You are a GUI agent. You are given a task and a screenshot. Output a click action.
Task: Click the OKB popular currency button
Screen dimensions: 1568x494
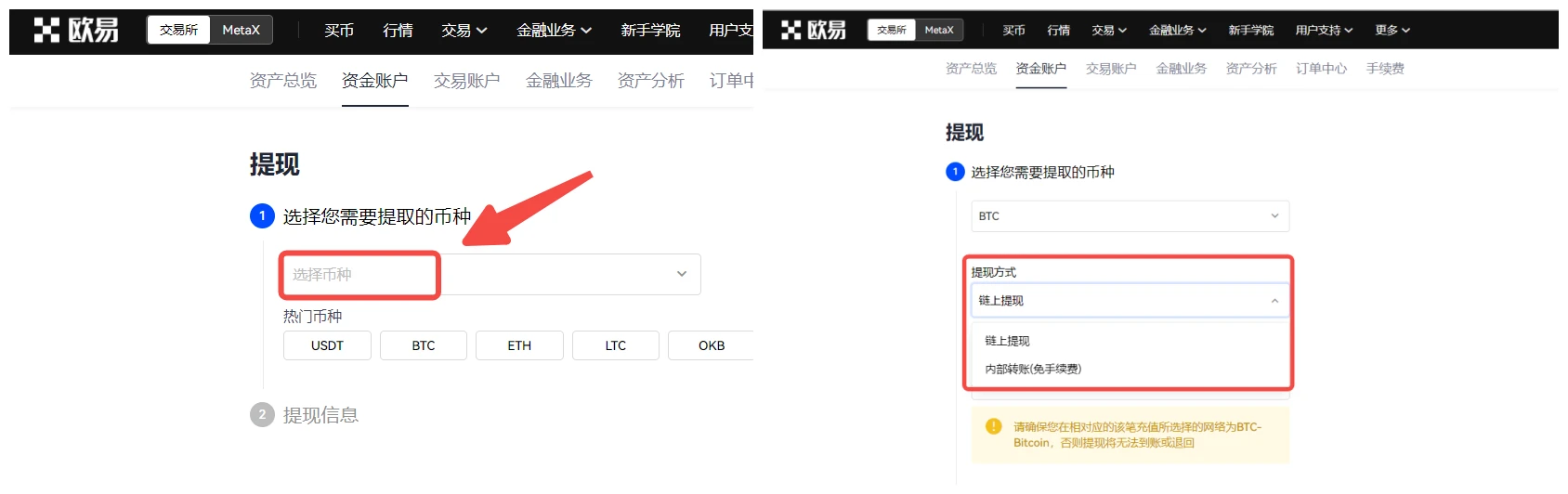pos(711,345)
